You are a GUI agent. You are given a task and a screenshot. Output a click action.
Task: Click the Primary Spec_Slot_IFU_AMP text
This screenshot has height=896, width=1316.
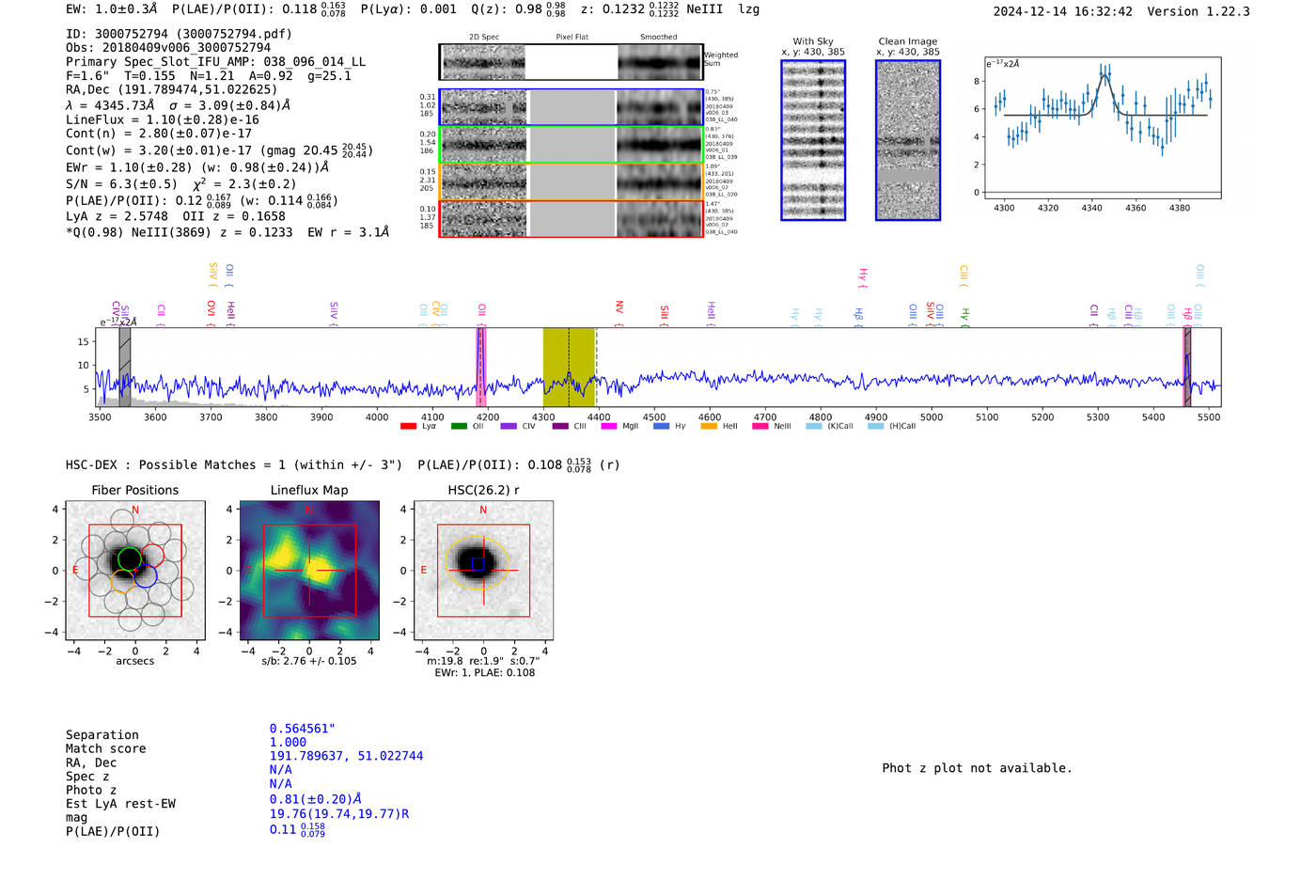[216, 62]
